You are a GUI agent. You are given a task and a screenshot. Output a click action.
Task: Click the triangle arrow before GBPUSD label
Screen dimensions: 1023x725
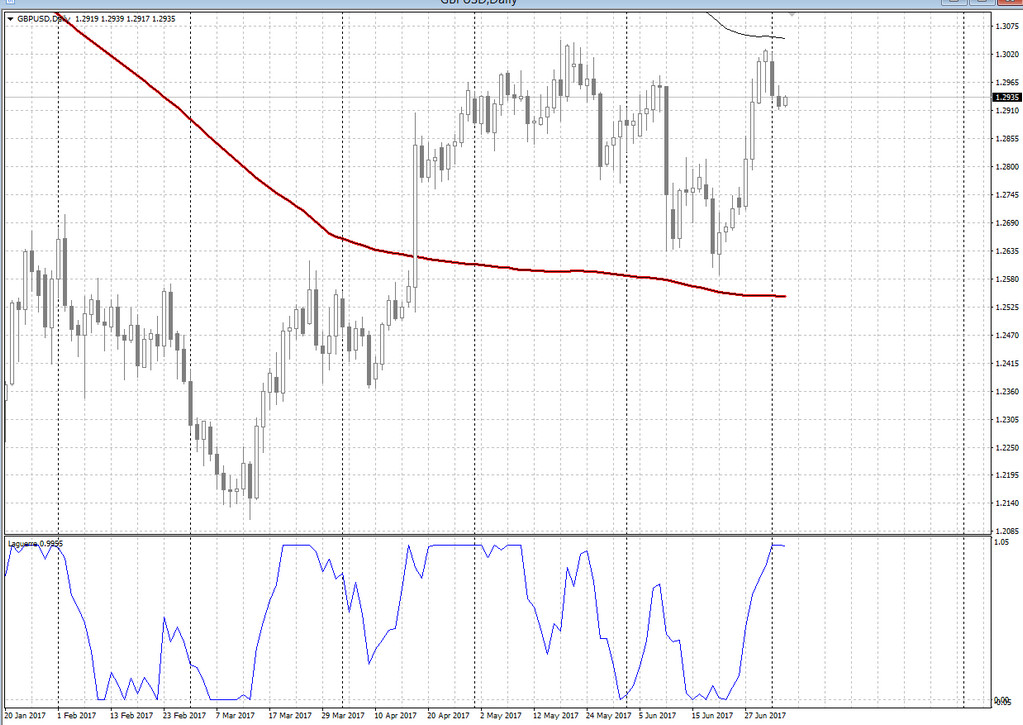coord(10,18)
